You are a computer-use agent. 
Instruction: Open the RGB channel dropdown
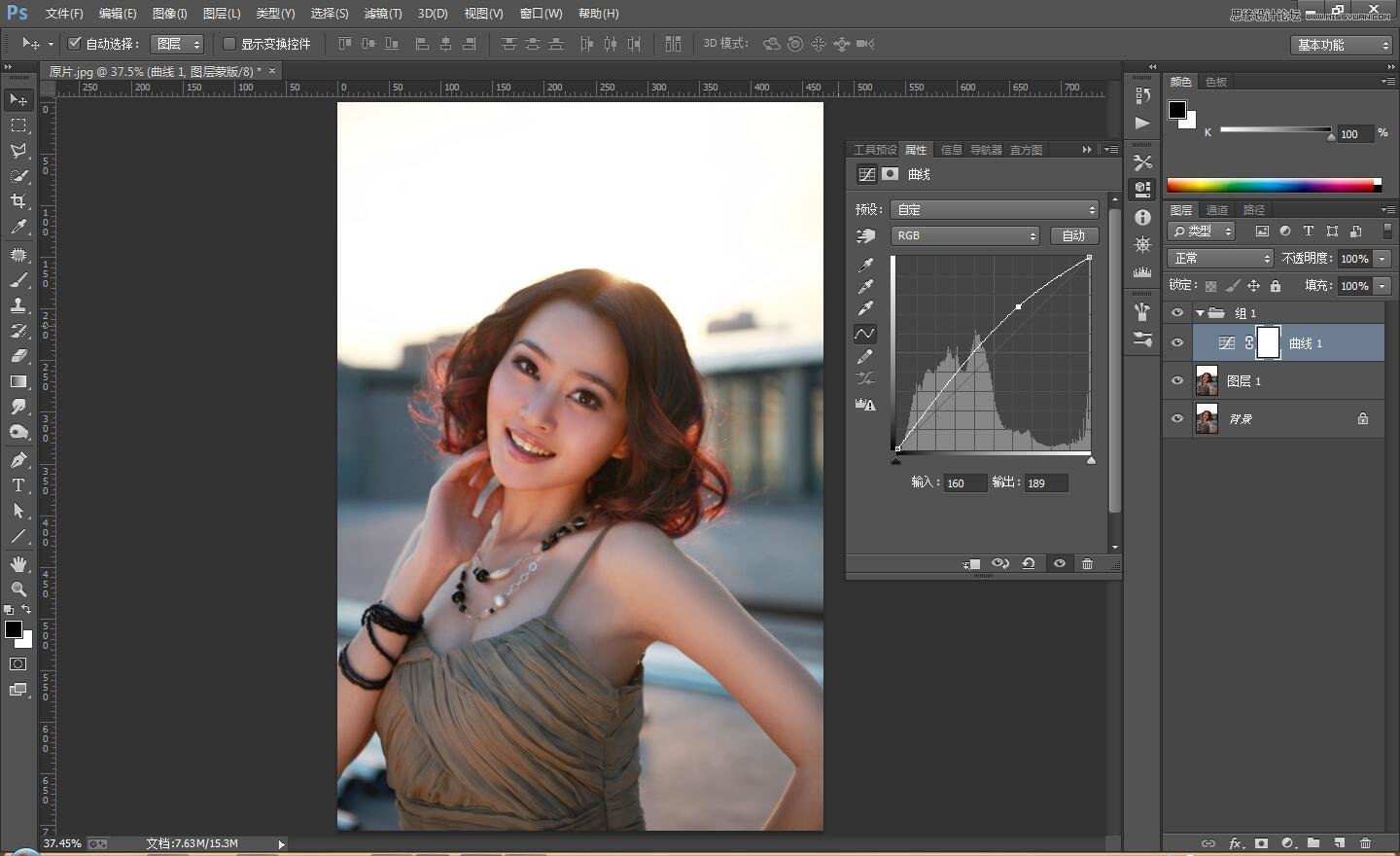click(965, 235)
